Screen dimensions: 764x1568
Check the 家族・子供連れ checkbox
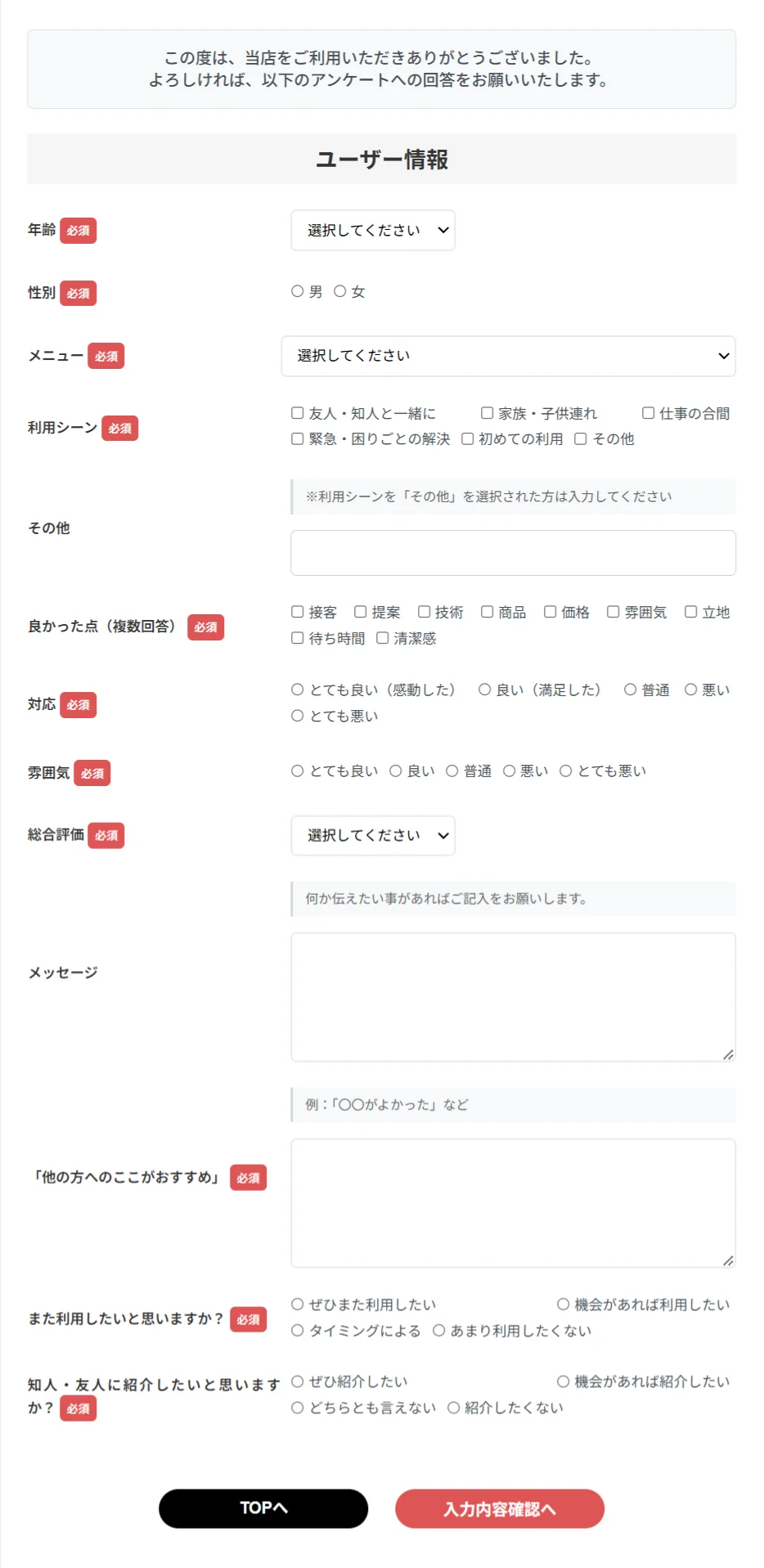(488, 413)
